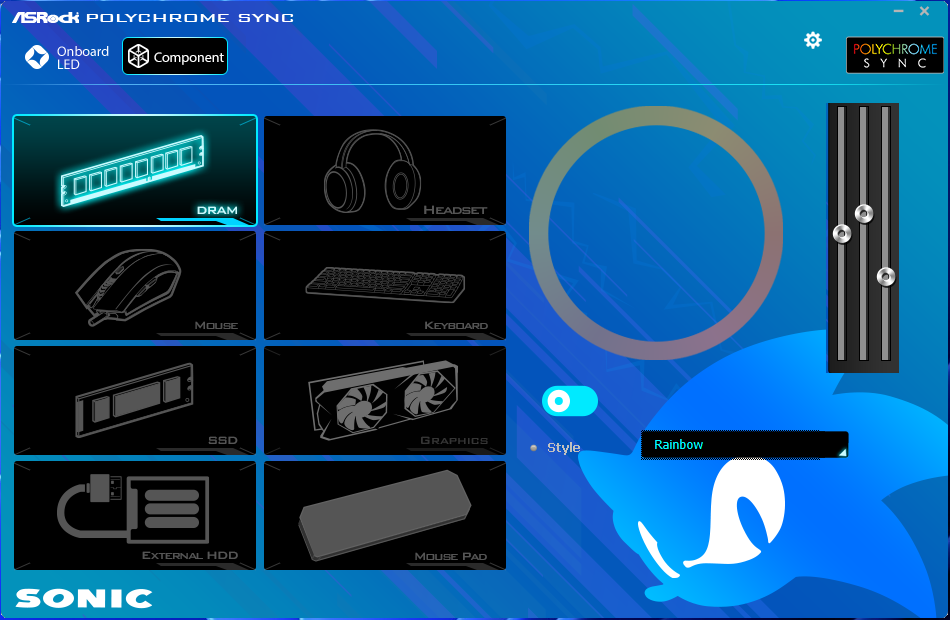Screen dimensions: 950x620
Task: Minimize the Polychrome Sync window
Action: (x=899, y=11)
